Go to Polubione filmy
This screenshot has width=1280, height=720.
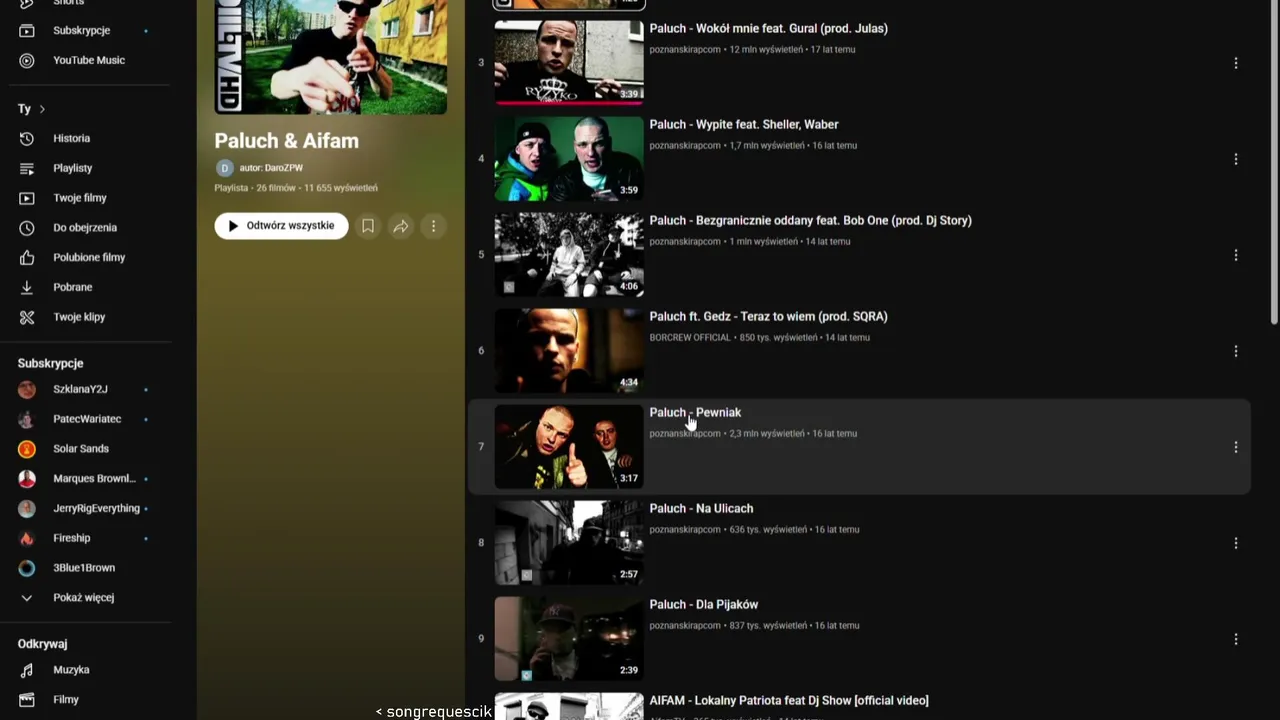tap(85, 257)
